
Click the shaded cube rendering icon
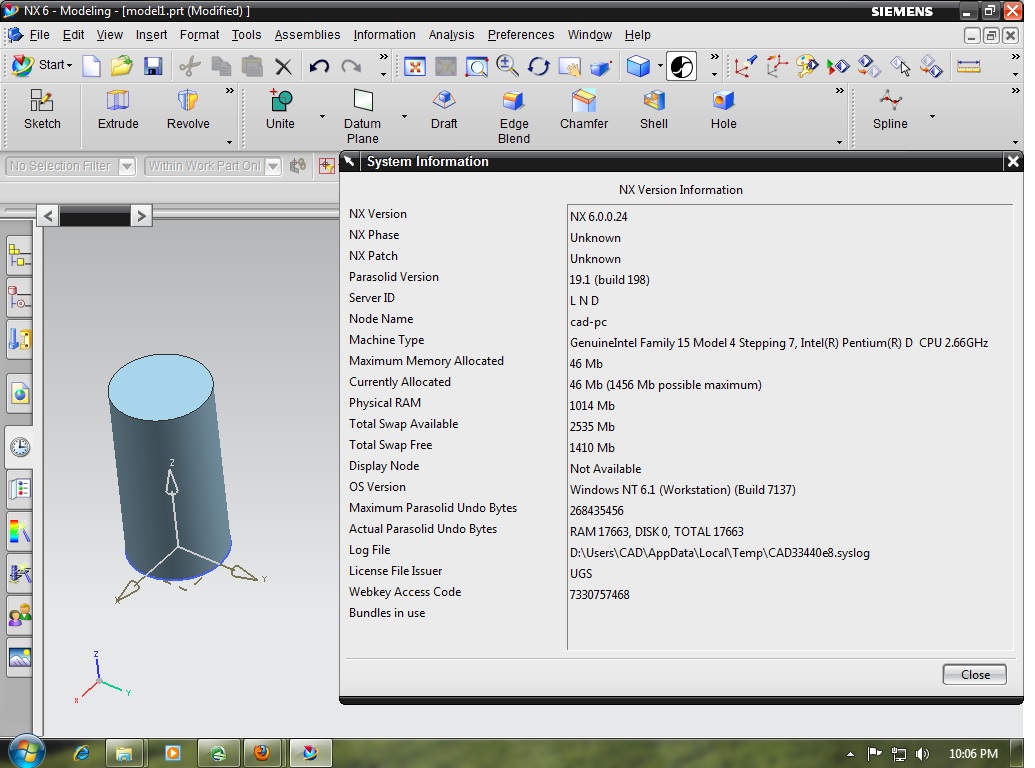638,66
